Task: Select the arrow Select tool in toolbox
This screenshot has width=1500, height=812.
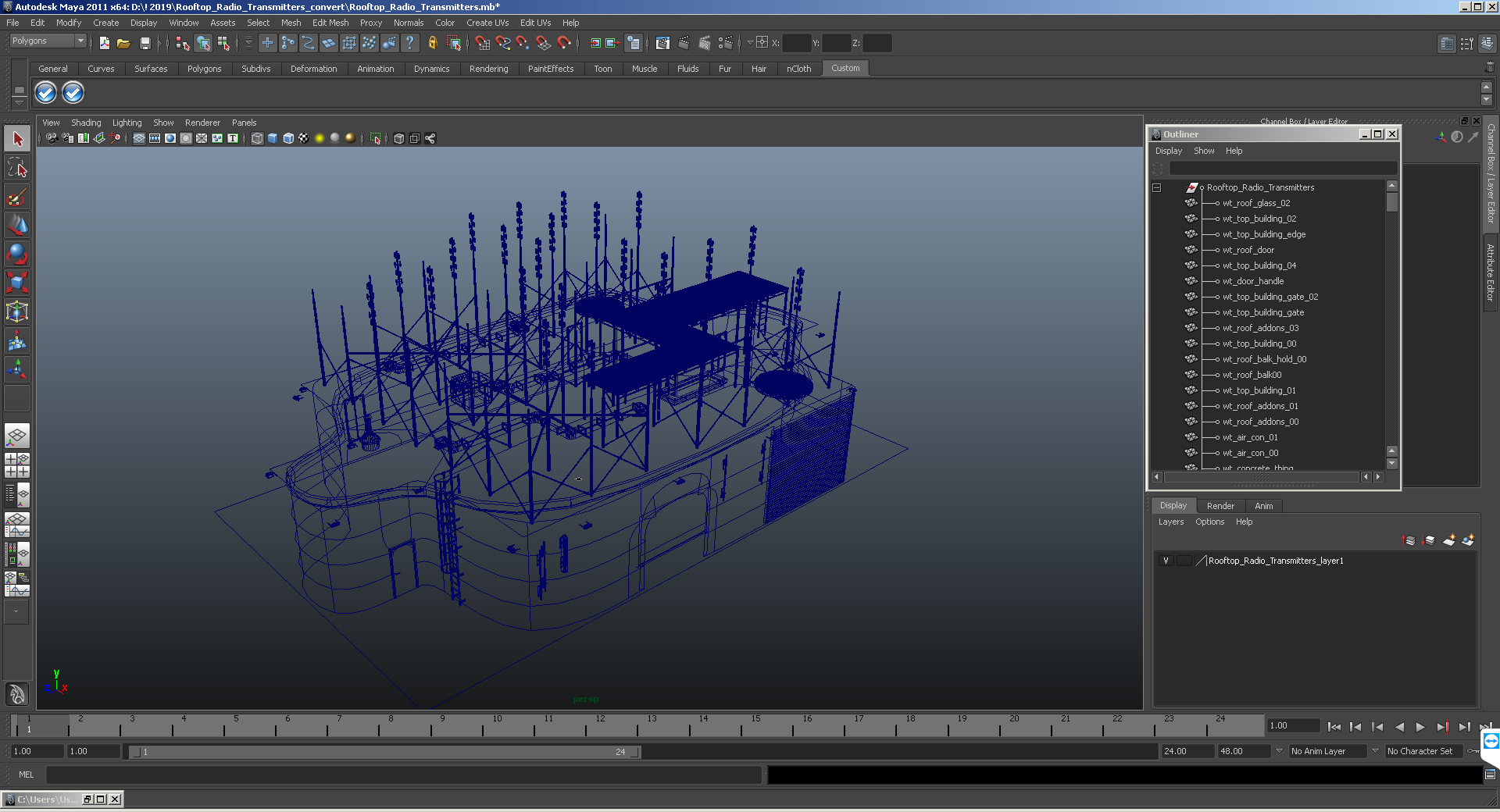Action: pos(17,139)
